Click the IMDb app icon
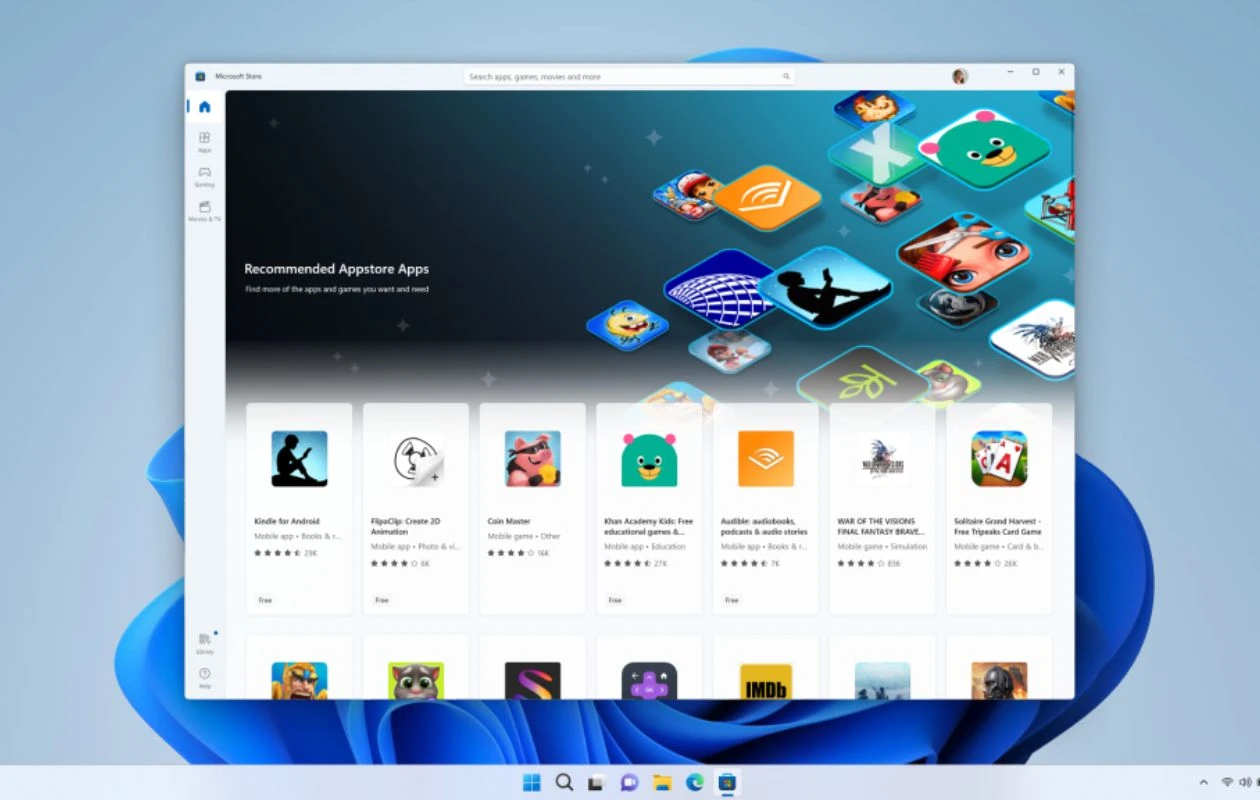 point(765,685)
